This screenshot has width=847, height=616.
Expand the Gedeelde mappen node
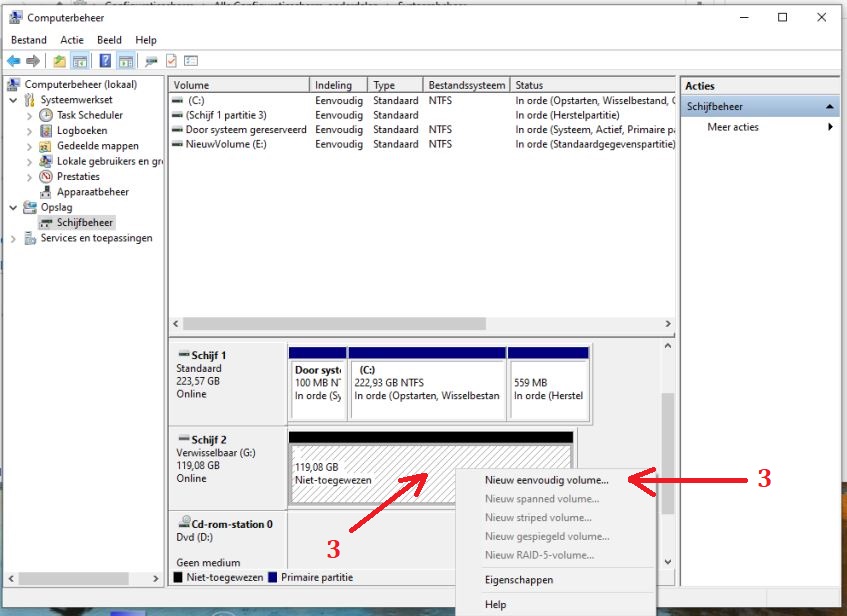(x=29, y=146)
